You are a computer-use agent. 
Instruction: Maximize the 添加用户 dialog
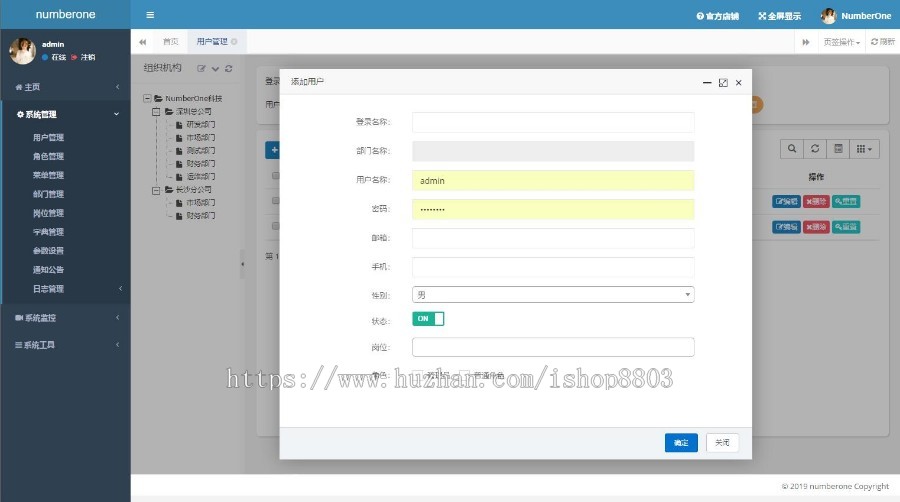(723, 83)
